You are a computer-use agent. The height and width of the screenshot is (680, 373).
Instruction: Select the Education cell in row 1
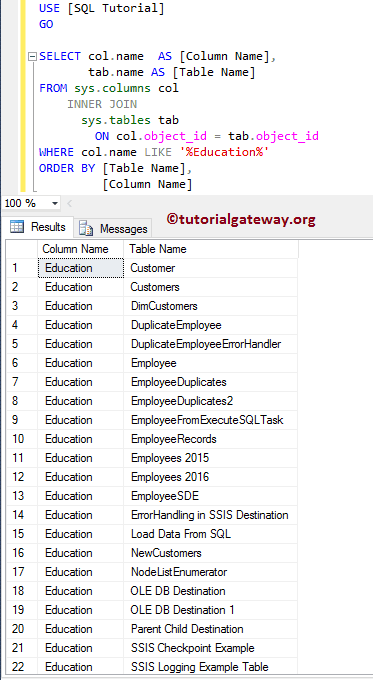click(x=81, y=268)
